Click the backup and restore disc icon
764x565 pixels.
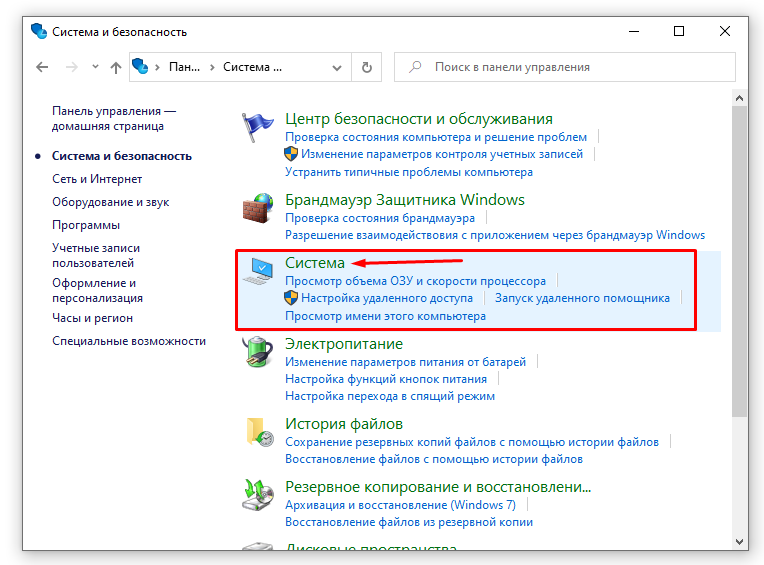point(258,494)
